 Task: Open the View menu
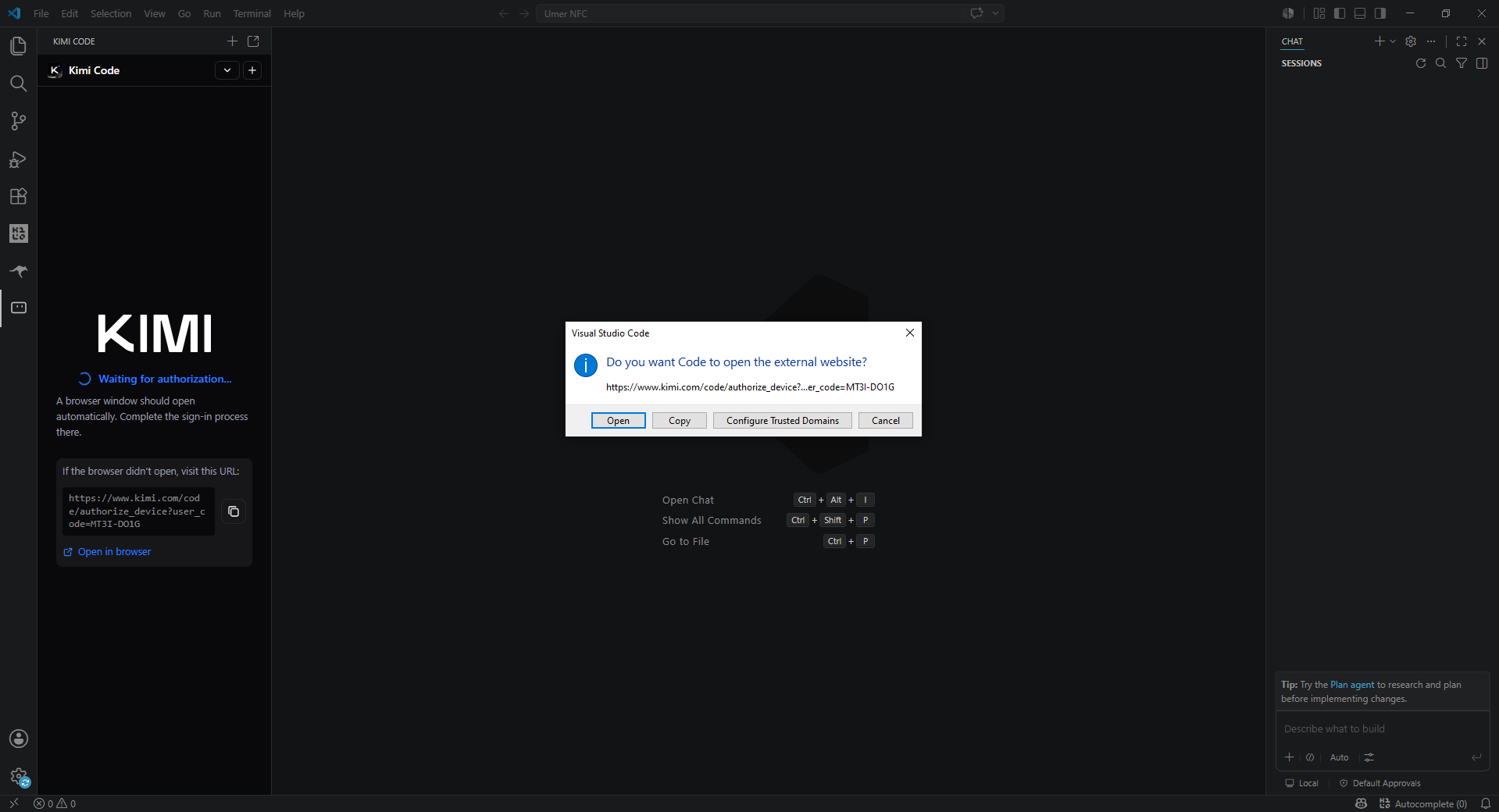tap(155, 13)
